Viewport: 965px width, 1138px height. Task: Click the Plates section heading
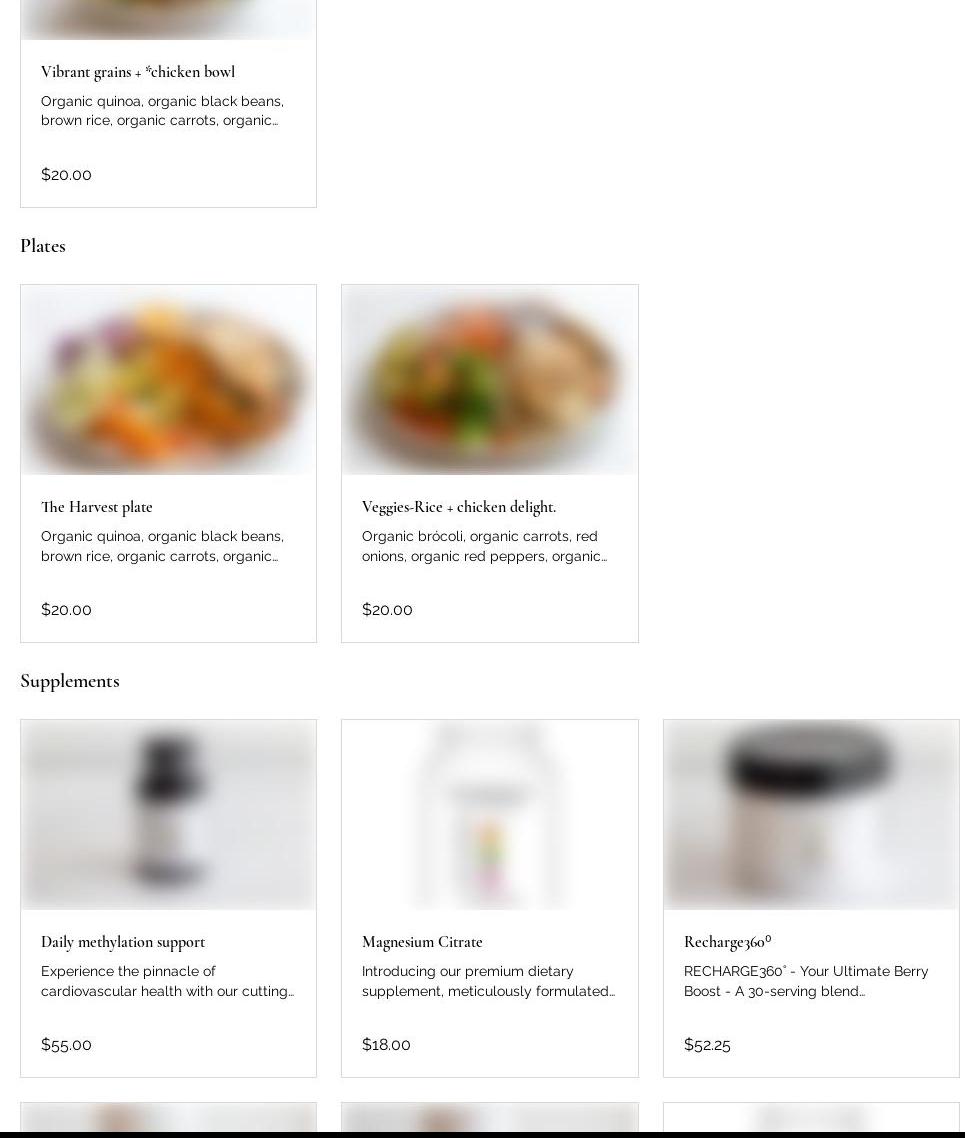click(x=43, y=246)
